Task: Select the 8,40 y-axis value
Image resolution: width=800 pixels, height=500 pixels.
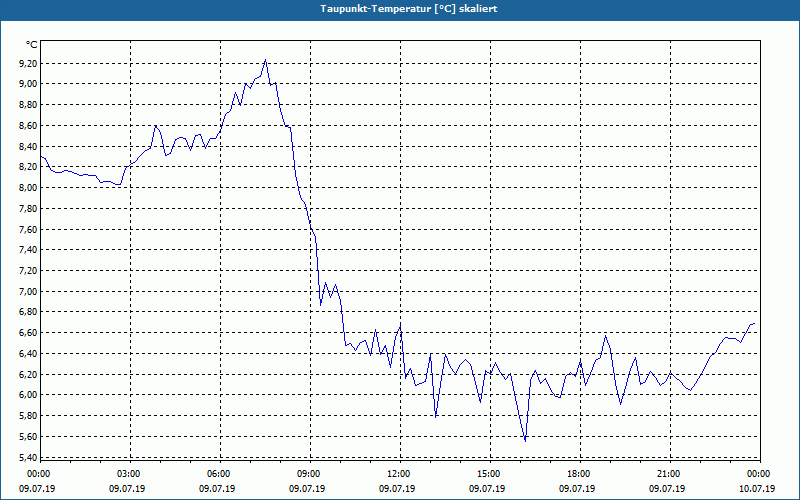Action: [28, 146]
